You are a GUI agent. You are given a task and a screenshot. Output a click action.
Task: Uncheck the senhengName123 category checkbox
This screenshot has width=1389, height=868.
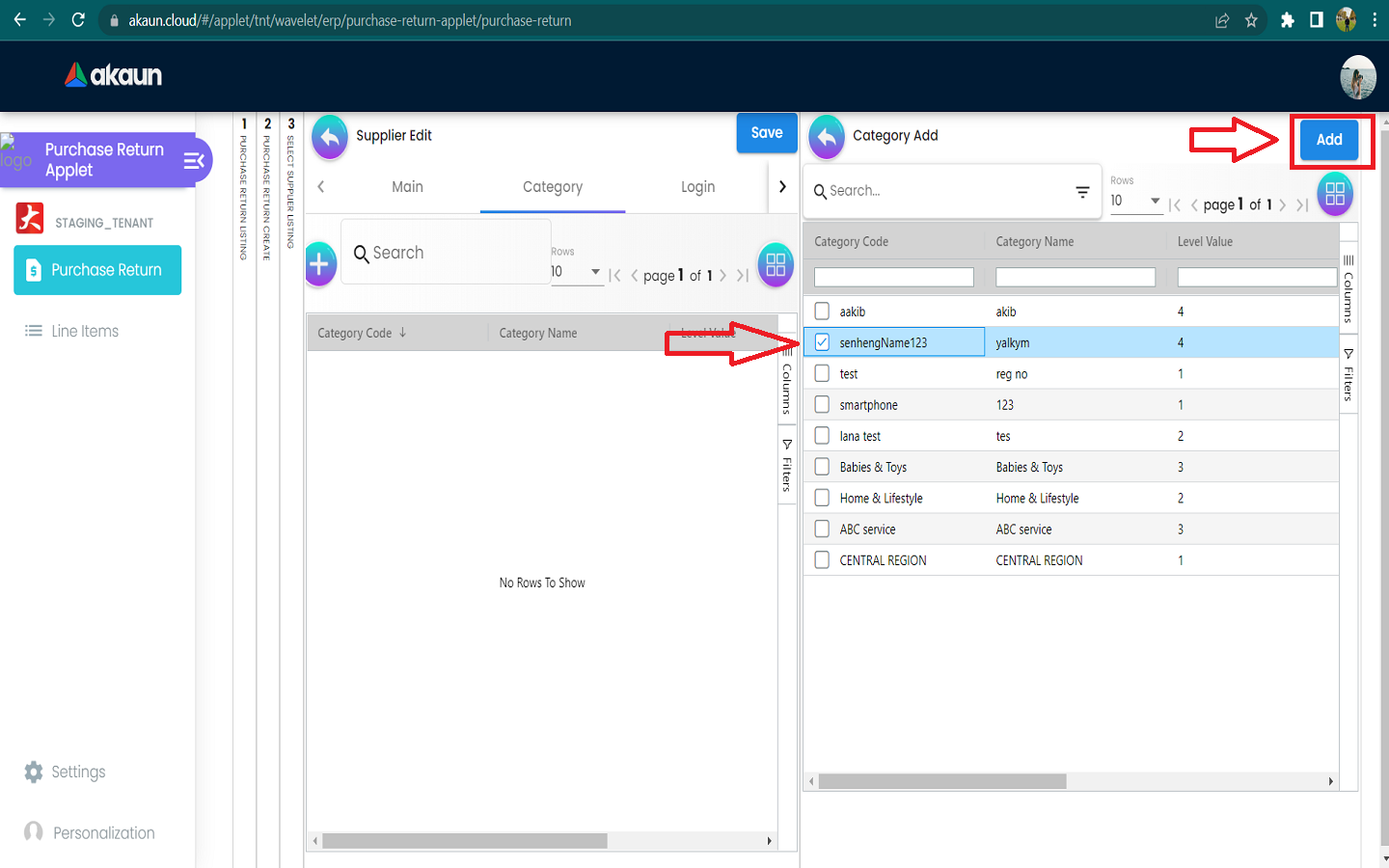(822, 342)
